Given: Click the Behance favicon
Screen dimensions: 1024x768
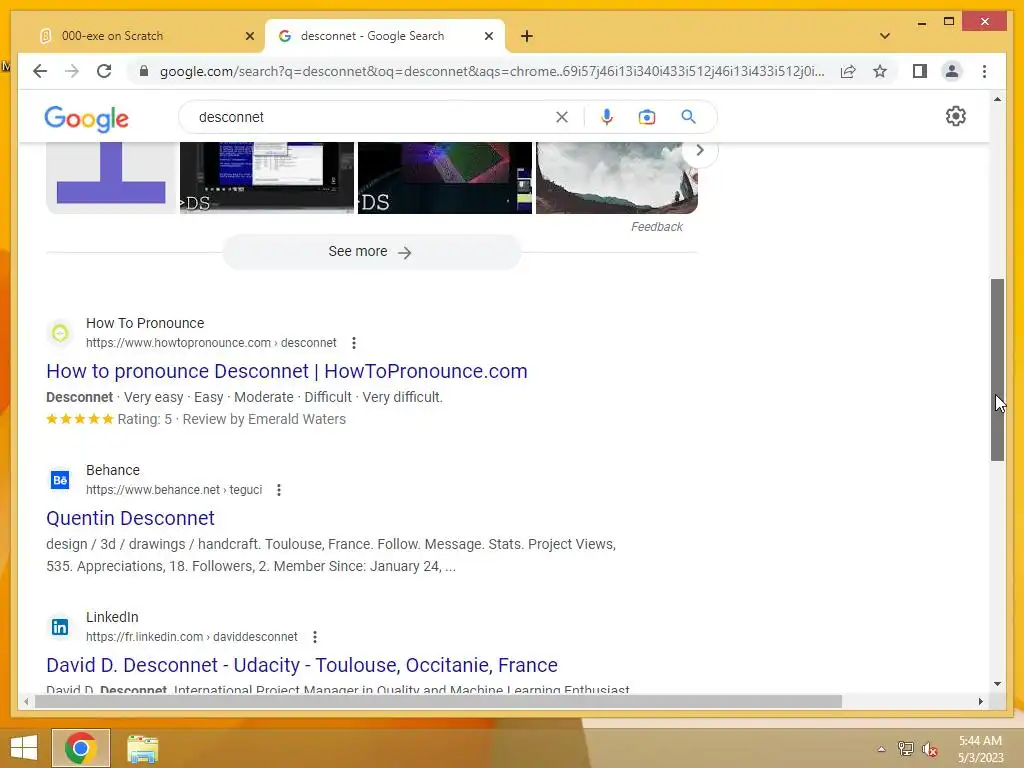Looking at the screenshot, I should click(60, 480).
